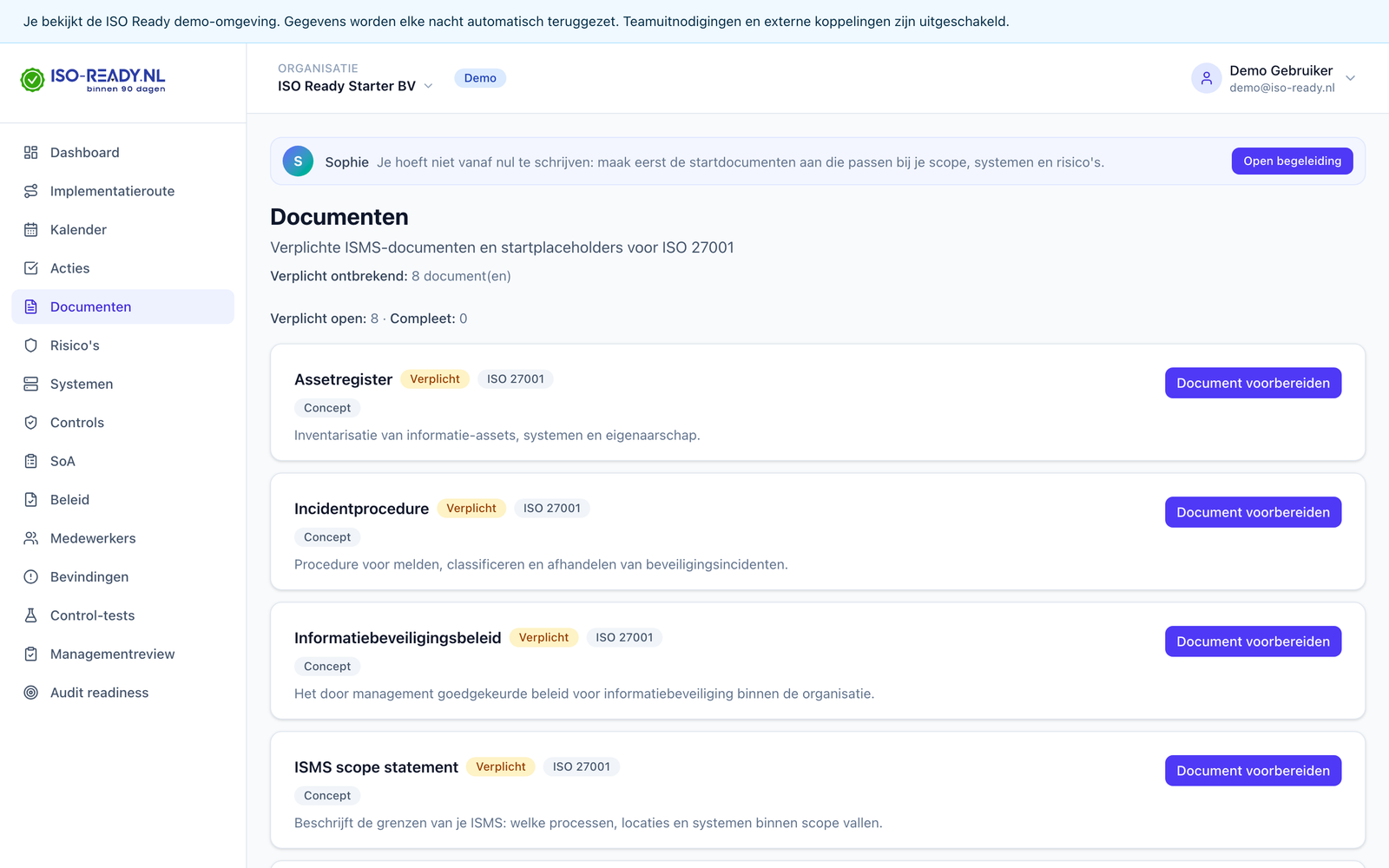
Task: Click the Managementreview clipboard icon
Action: coord(31,654)
